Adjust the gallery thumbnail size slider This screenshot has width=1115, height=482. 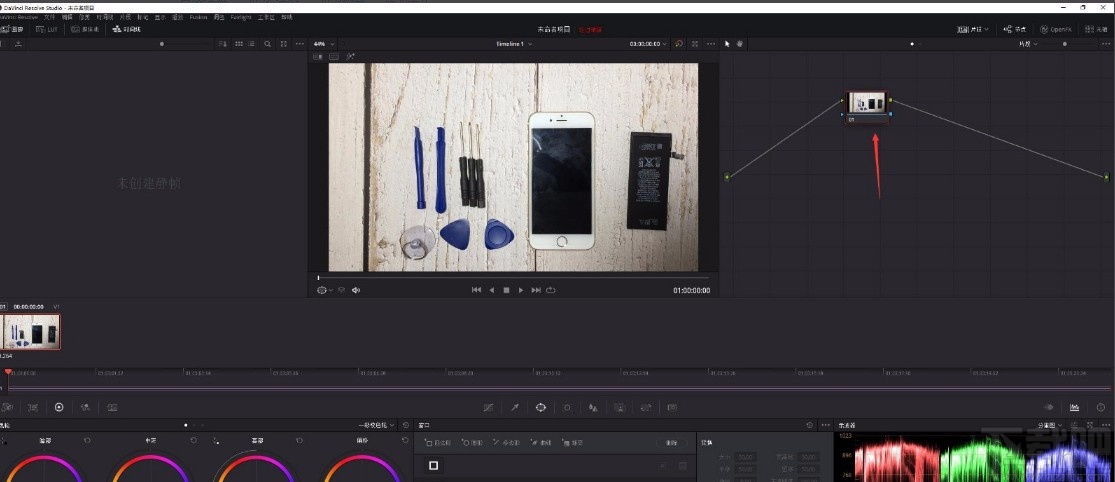pyautogui.click(x=162, y=44)
